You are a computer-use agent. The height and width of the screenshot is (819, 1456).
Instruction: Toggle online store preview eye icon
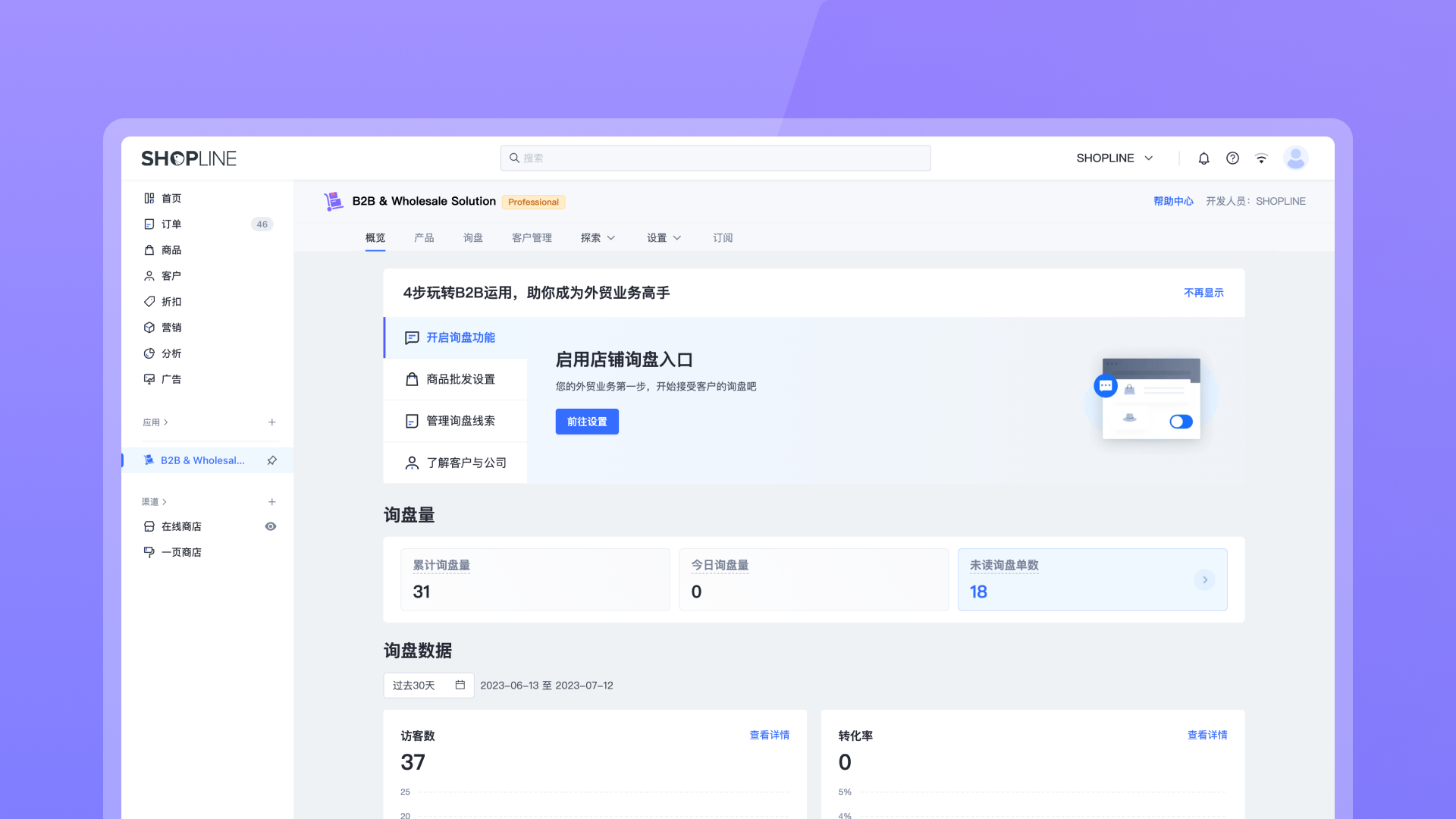click(271, 526)
